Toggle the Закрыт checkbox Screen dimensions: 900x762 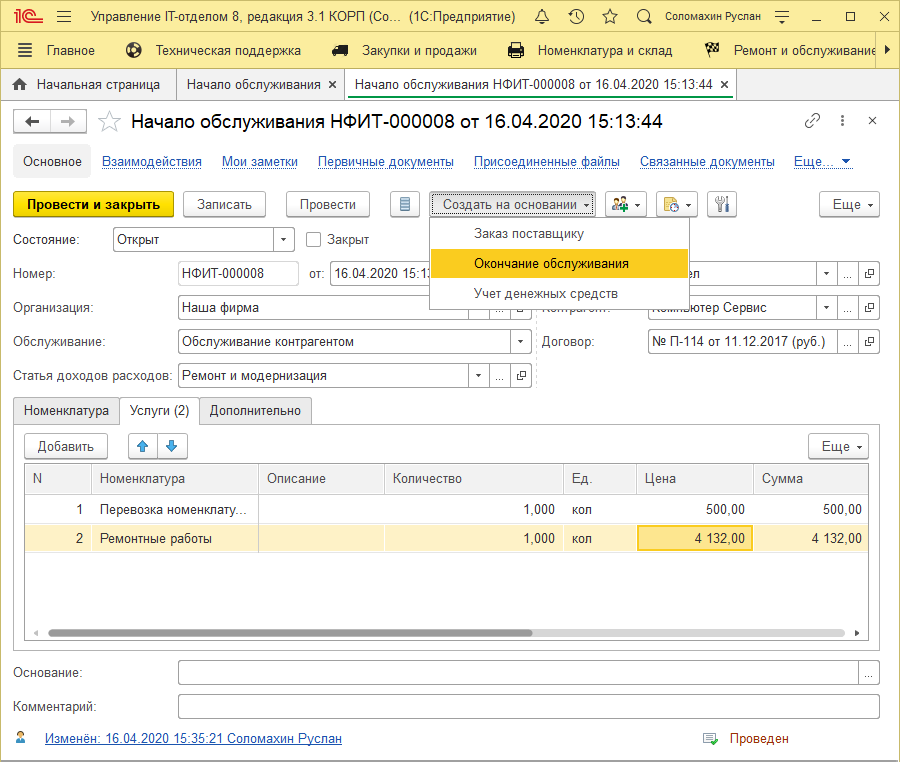(313, 240)
